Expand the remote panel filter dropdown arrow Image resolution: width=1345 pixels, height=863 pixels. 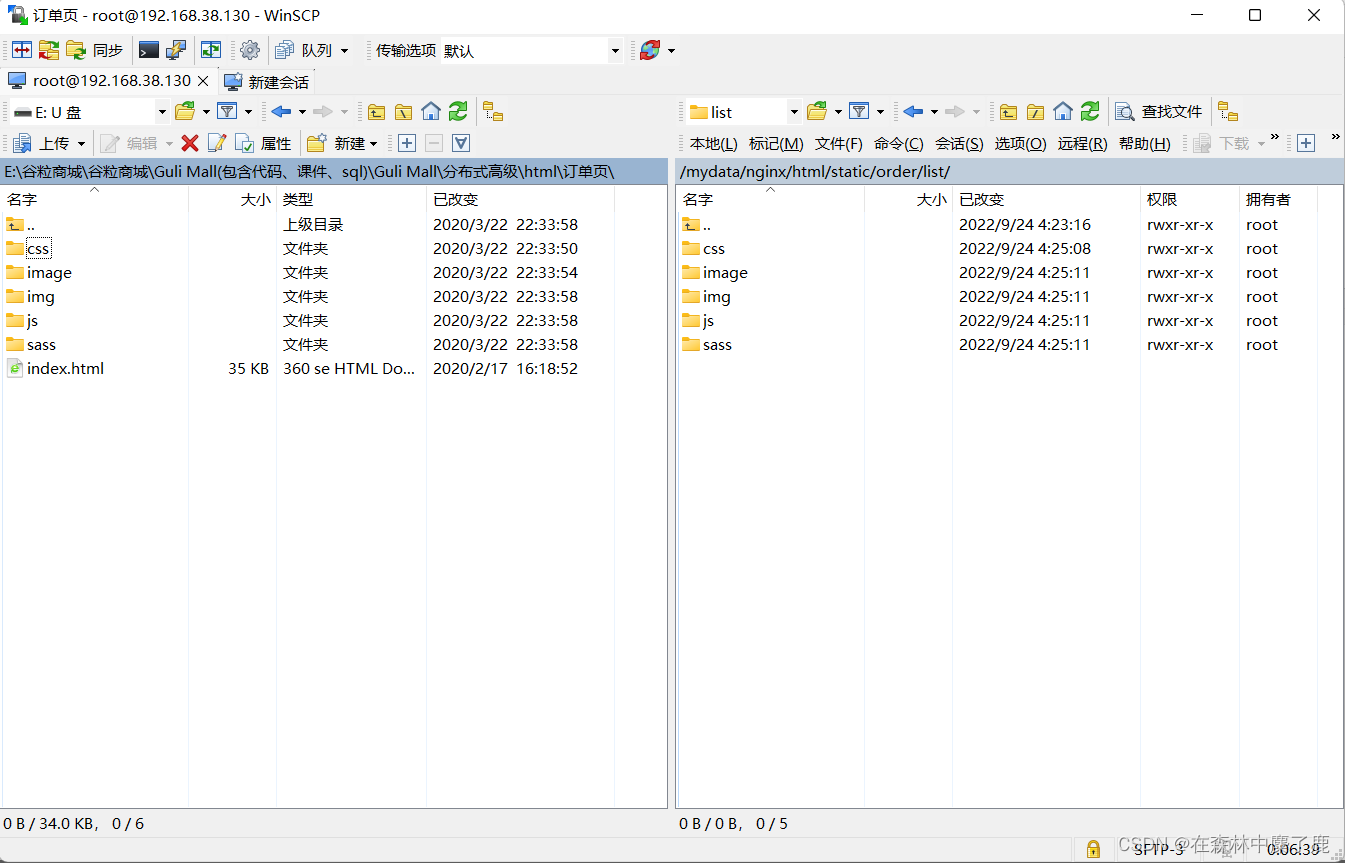click(x=880, y=112)
